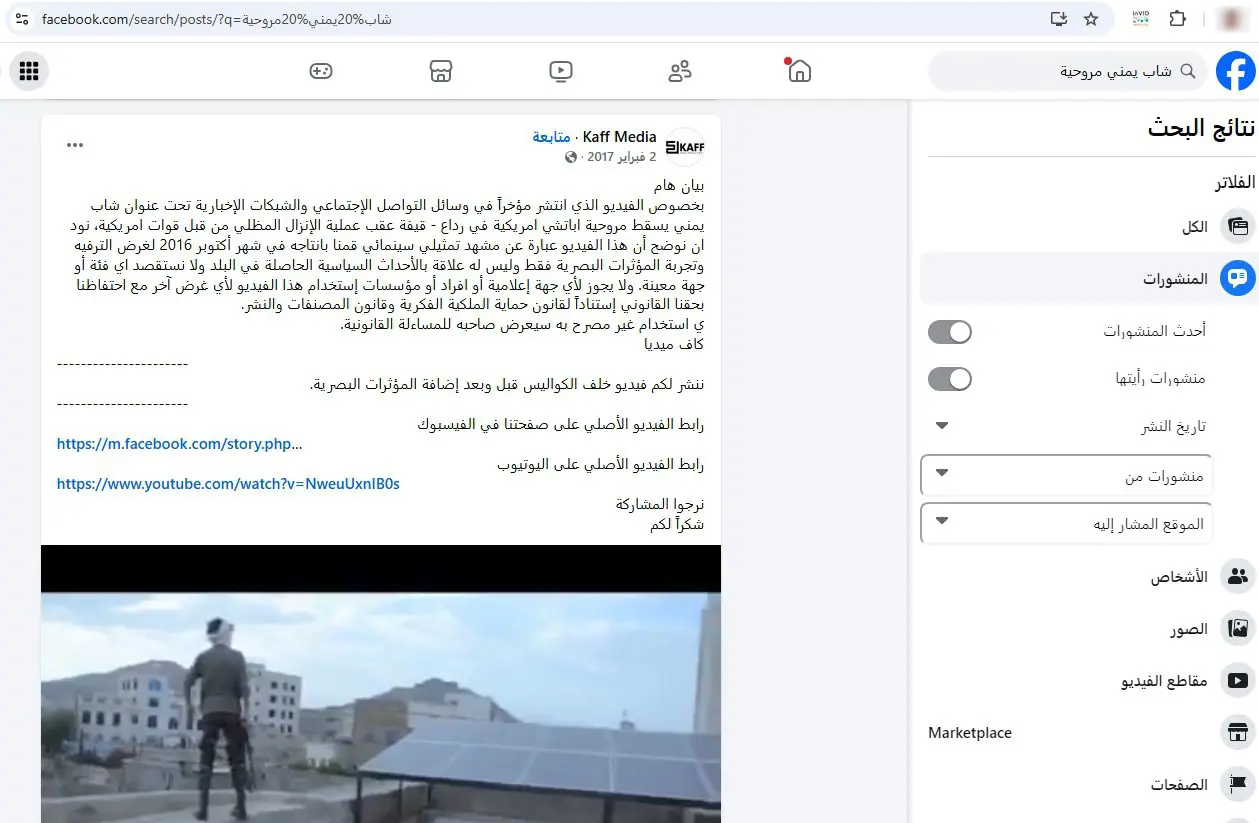The height and width of the screenshot is (823, 1259).
Task: Open the Friends icon in top navigation
Action: point(680,71)
